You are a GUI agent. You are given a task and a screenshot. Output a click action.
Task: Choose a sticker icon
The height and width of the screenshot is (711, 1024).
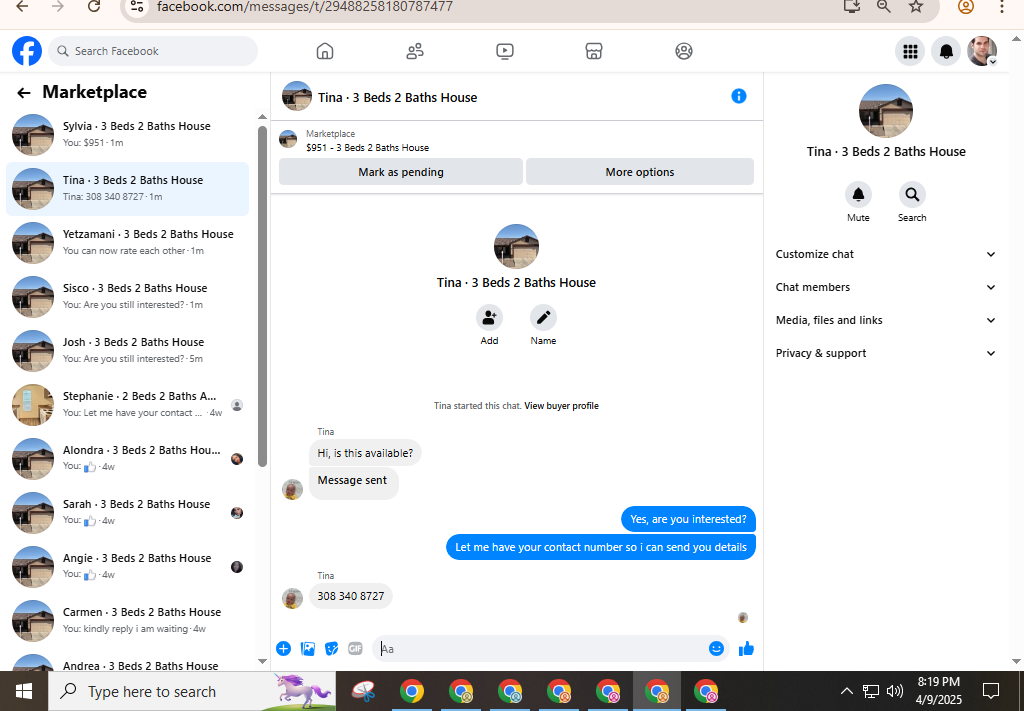(x=332, y=648)
